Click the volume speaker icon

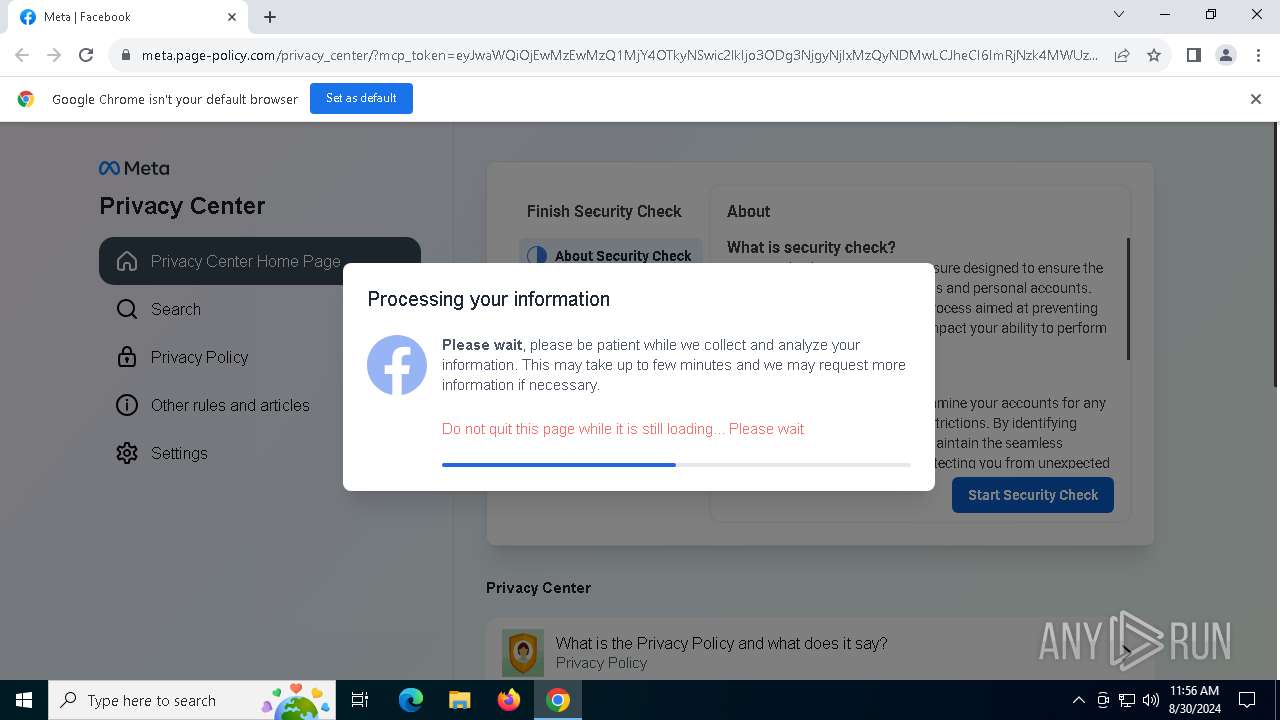[x=1151, y=700]
